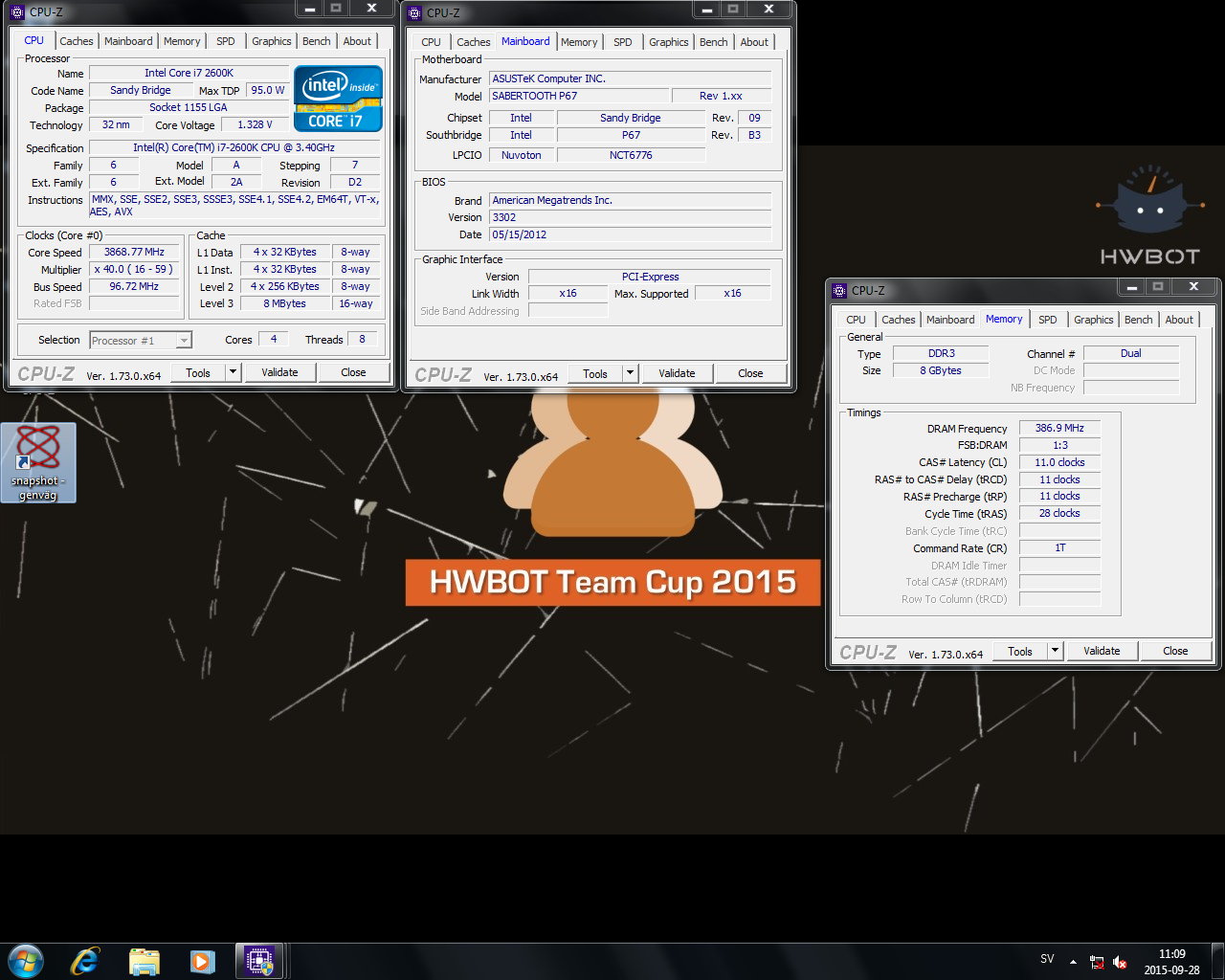Select the CAS# Latency 11.0 clocks value

(1059, 462)
